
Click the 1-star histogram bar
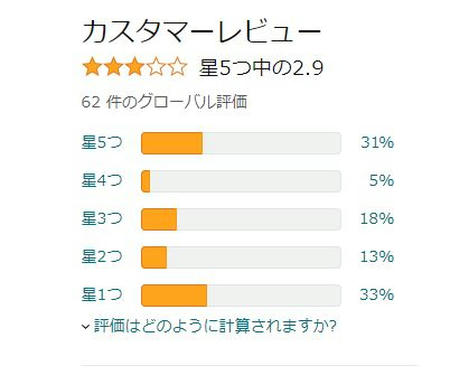241,295
